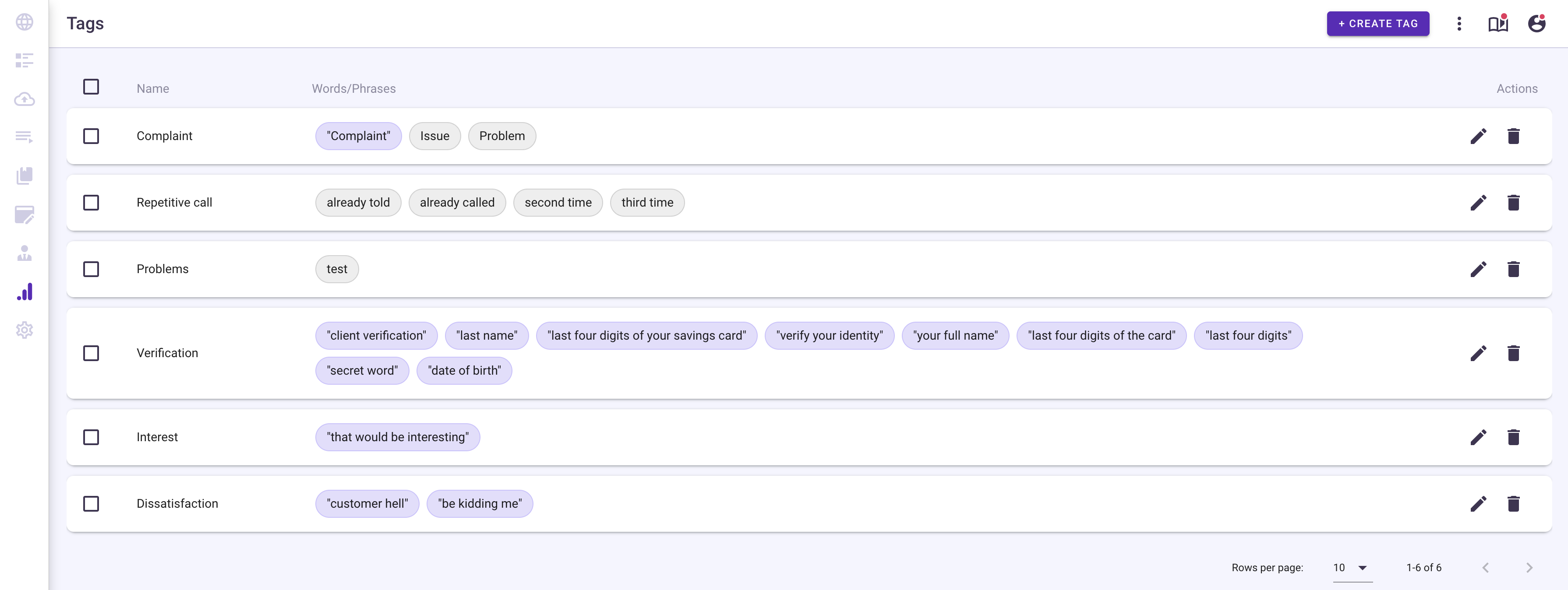
Task: Click the "customer hell" phrase chip
Action: click(x=367, y=504)
